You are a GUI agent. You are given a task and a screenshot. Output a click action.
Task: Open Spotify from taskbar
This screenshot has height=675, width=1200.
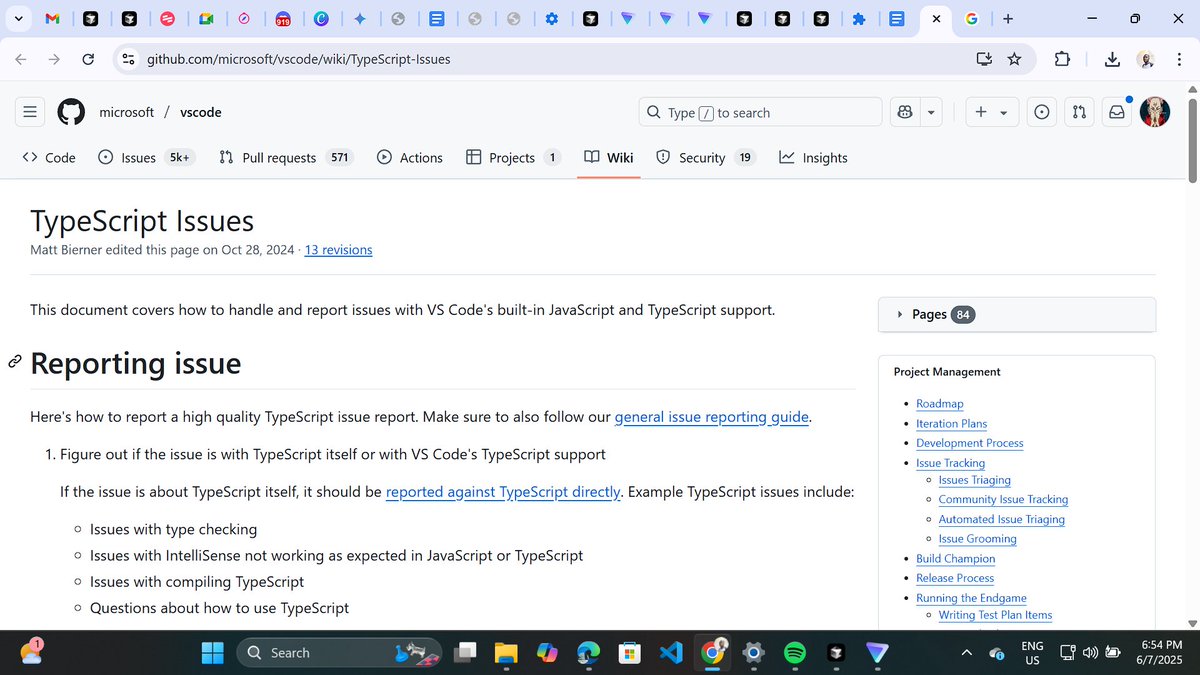(x=794, y=653)
